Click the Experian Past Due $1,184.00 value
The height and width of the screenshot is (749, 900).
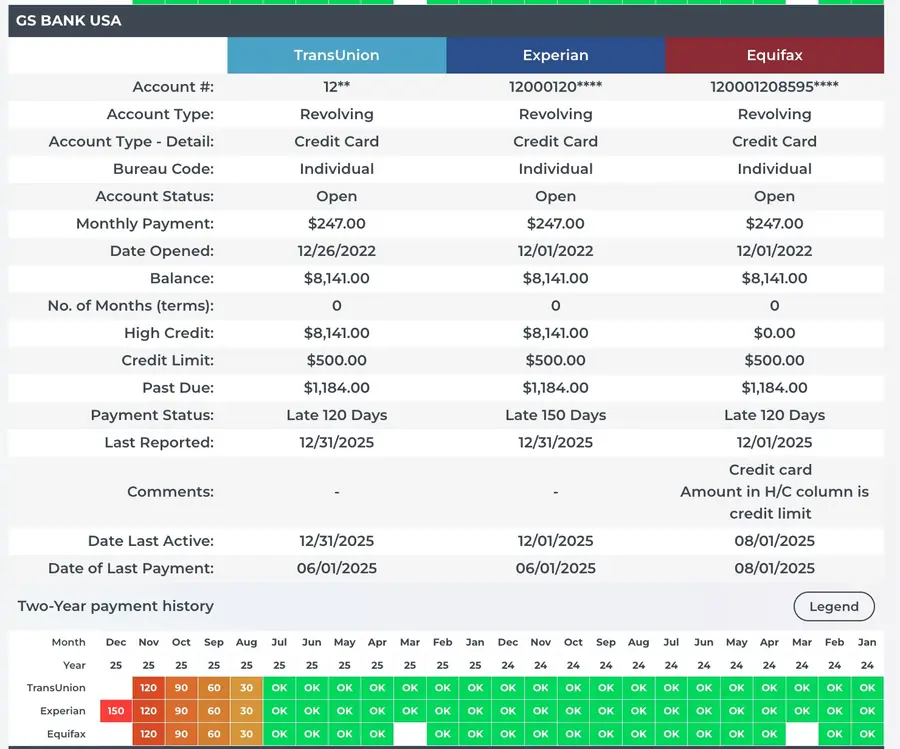556,388
